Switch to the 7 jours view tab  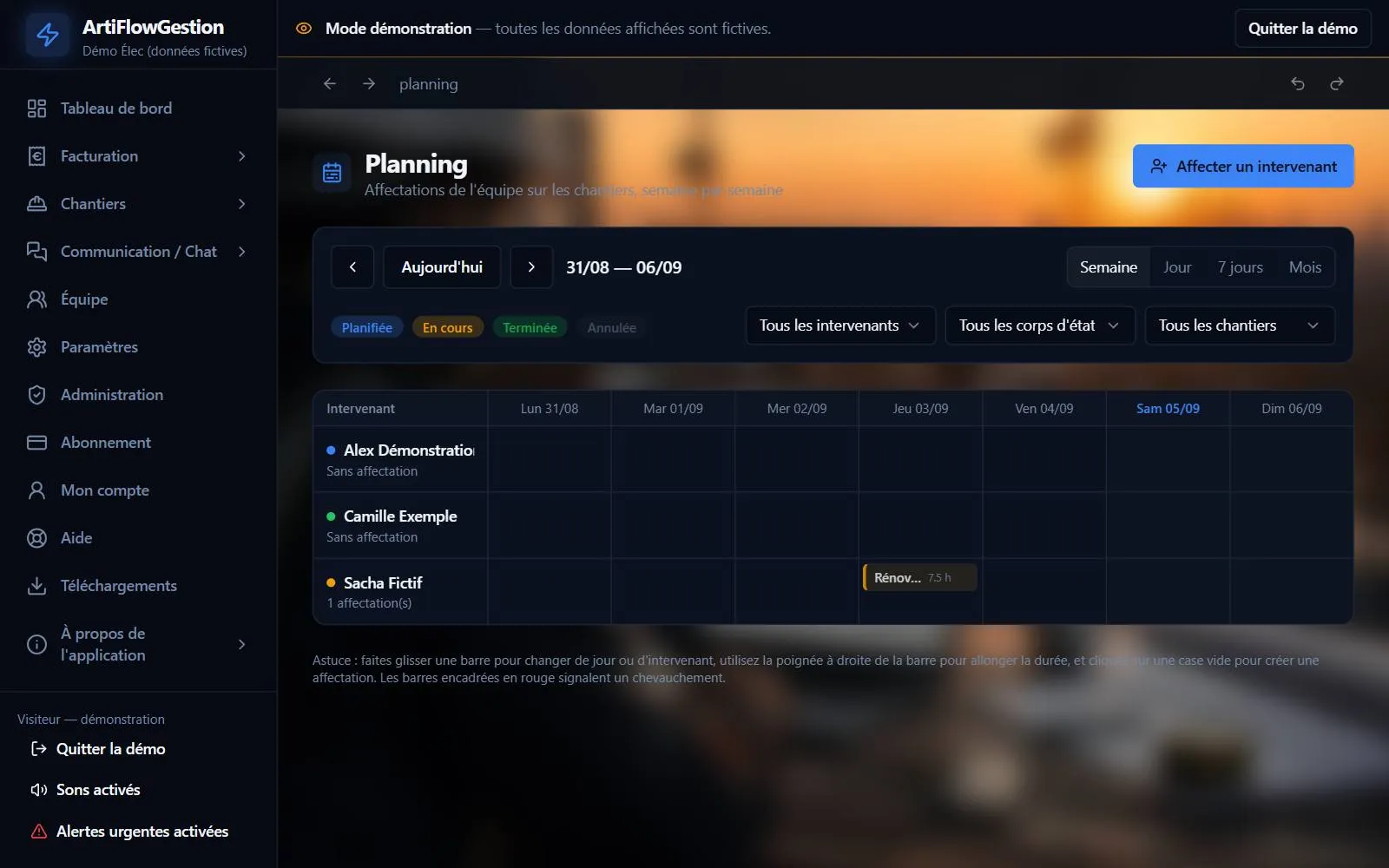click(x=1240, y=267)
